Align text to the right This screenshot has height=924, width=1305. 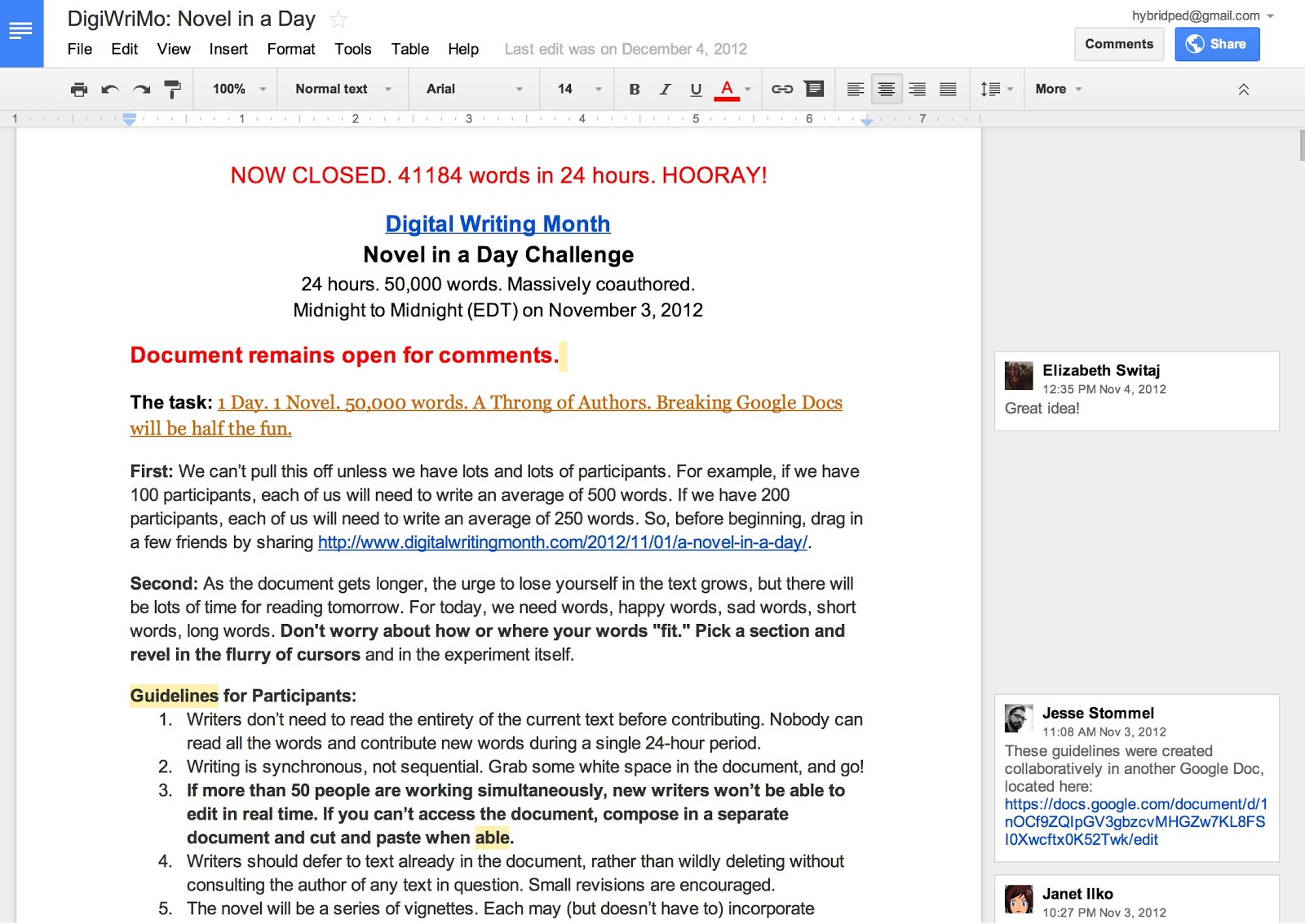tap(917, 89)
